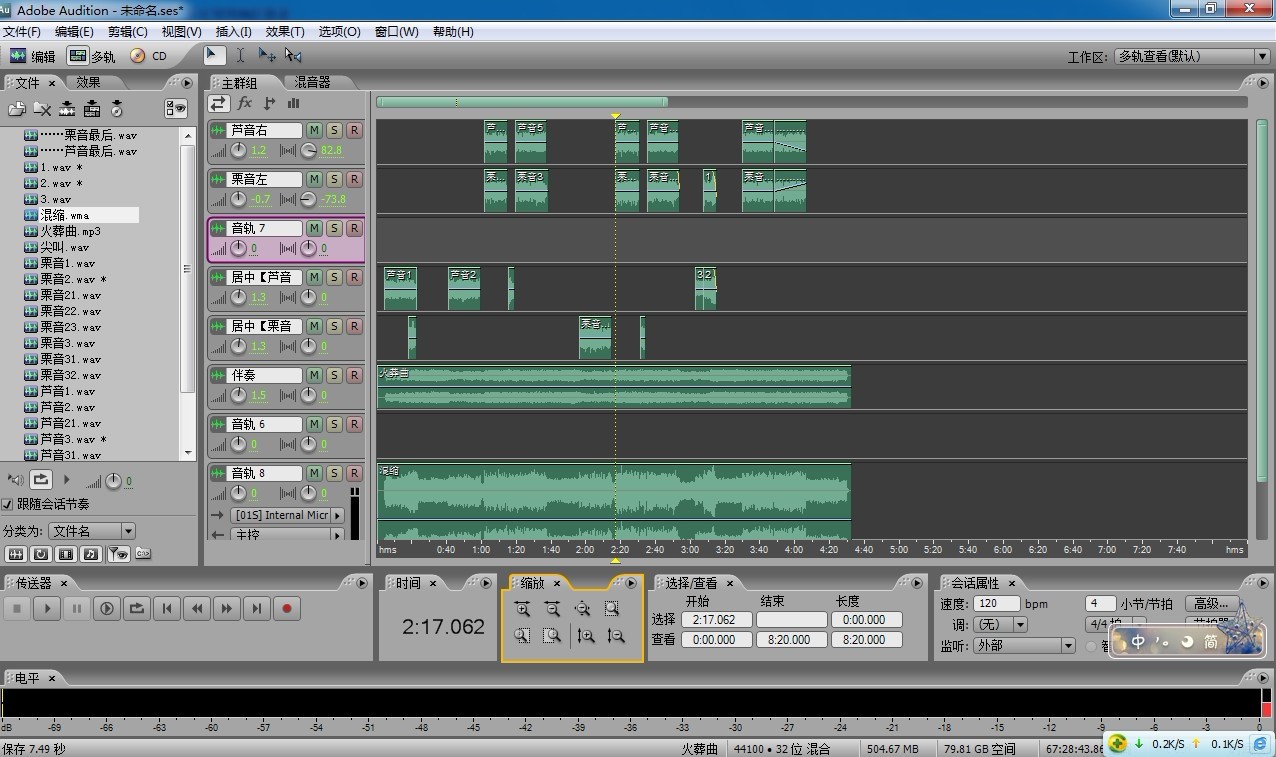
Task: Click the Zoom In Horizontally icon
Action: pos(522,609)
